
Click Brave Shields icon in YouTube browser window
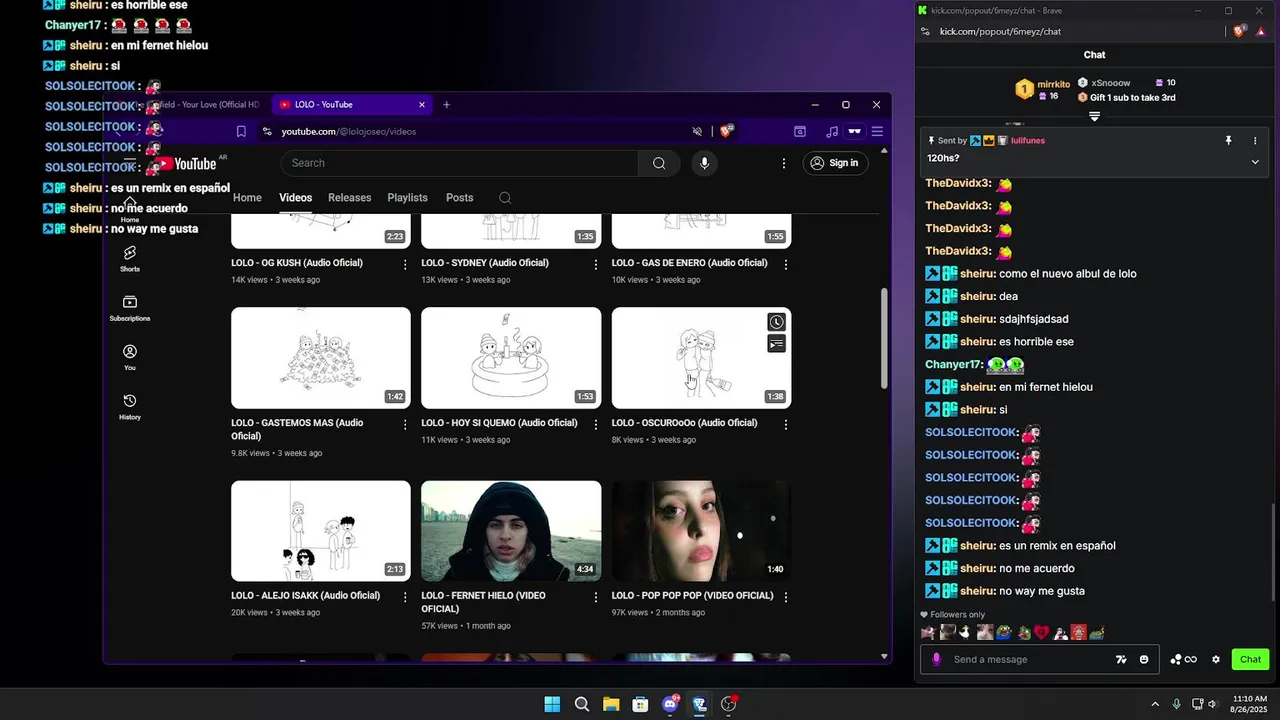728,131
